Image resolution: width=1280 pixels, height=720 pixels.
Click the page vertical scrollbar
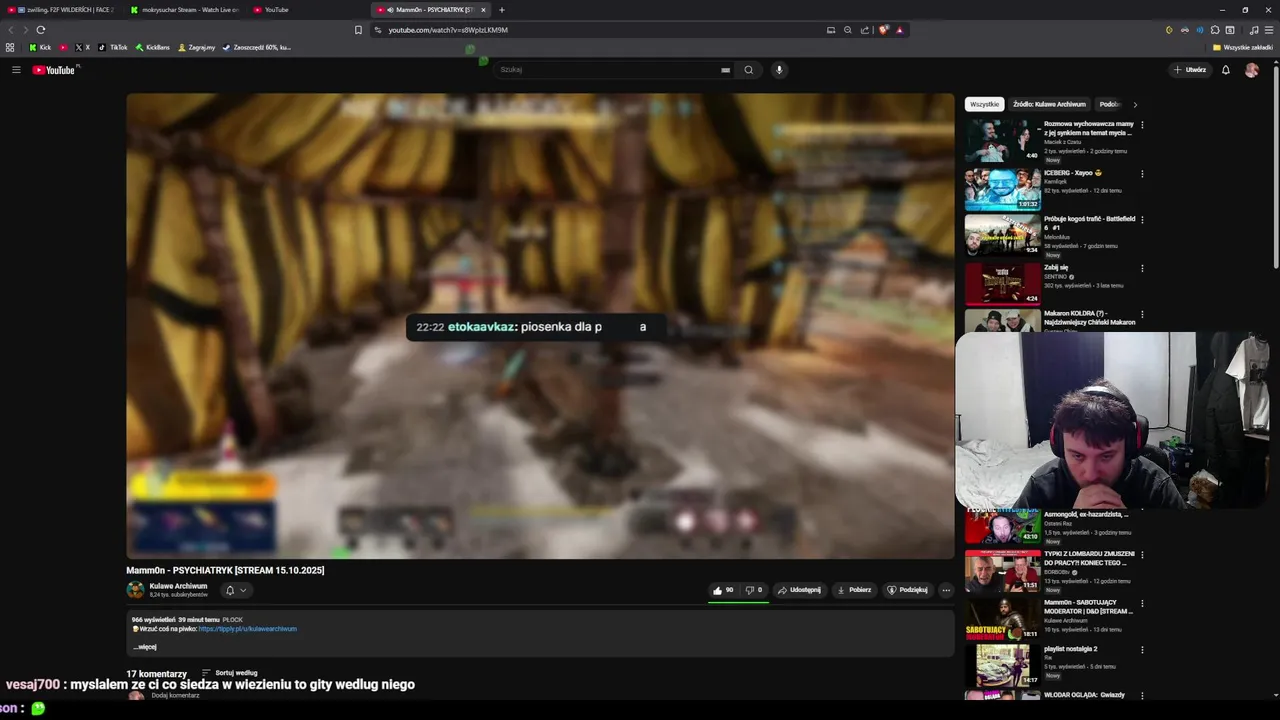click(1275, 165)
